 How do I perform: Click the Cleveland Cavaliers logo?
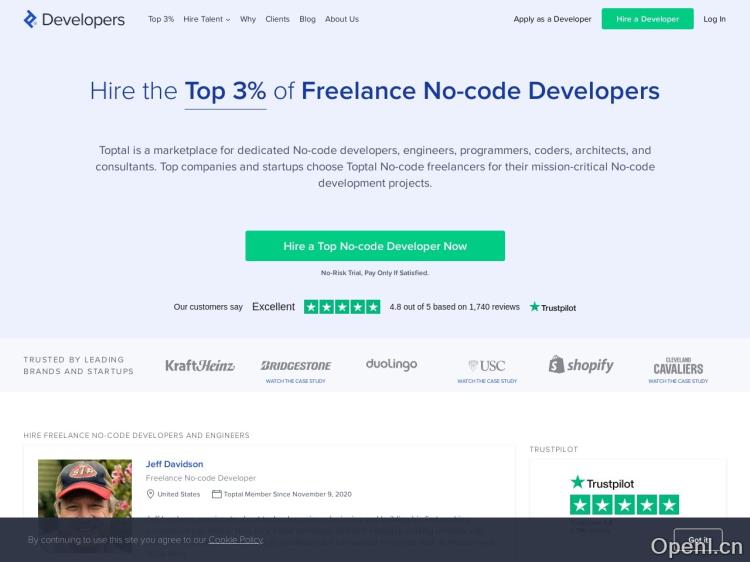pos(678,366)
